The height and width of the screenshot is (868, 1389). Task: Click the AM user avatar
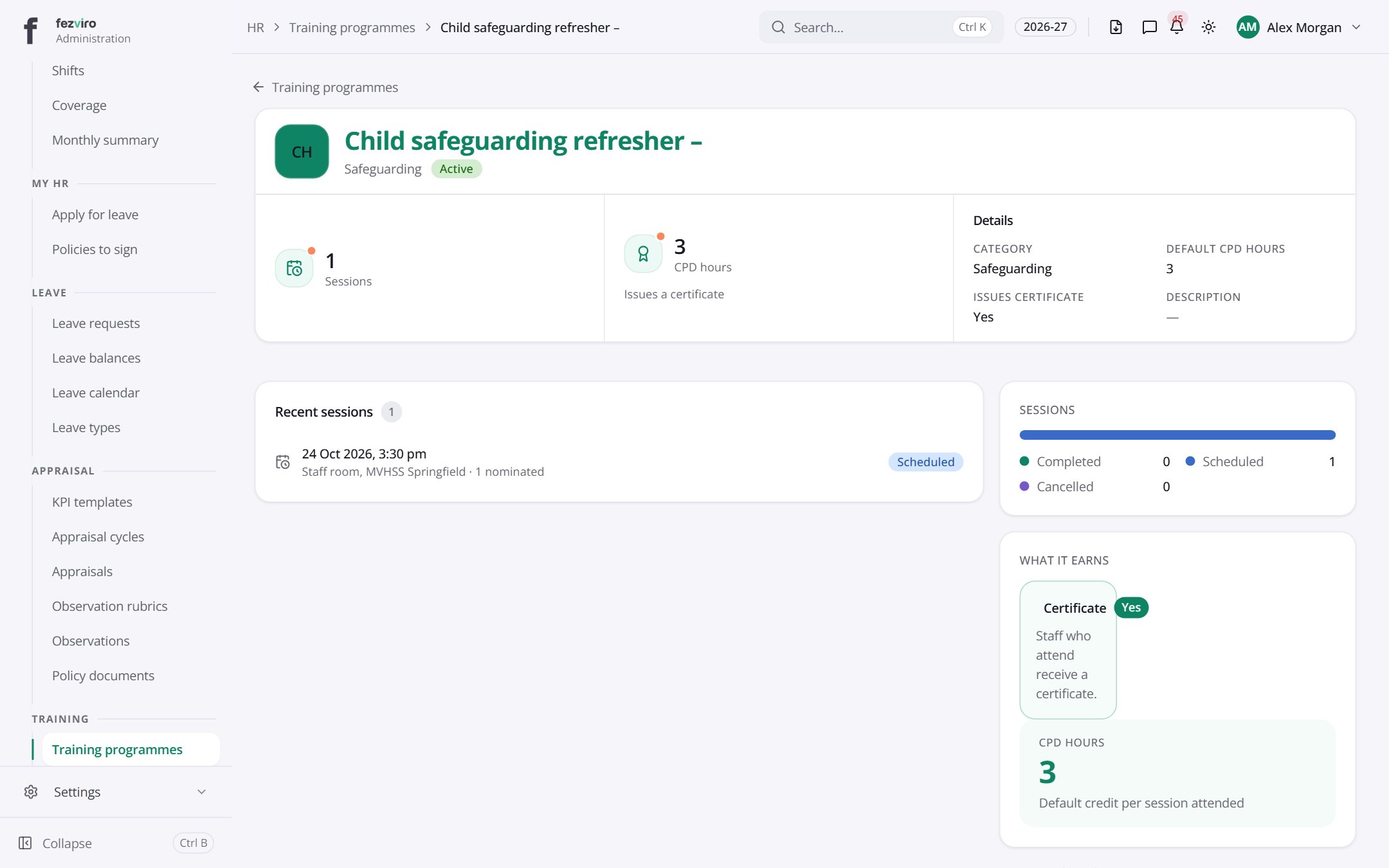click(x=1248, y=27)
